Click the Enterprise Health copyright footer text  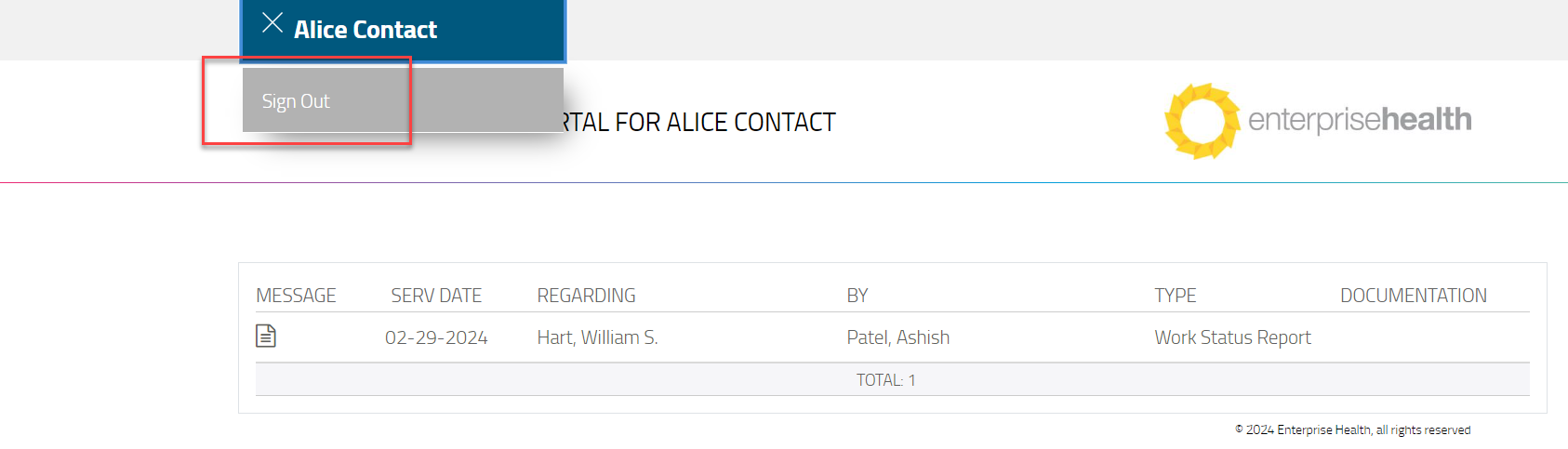[x=1352, y=429]
